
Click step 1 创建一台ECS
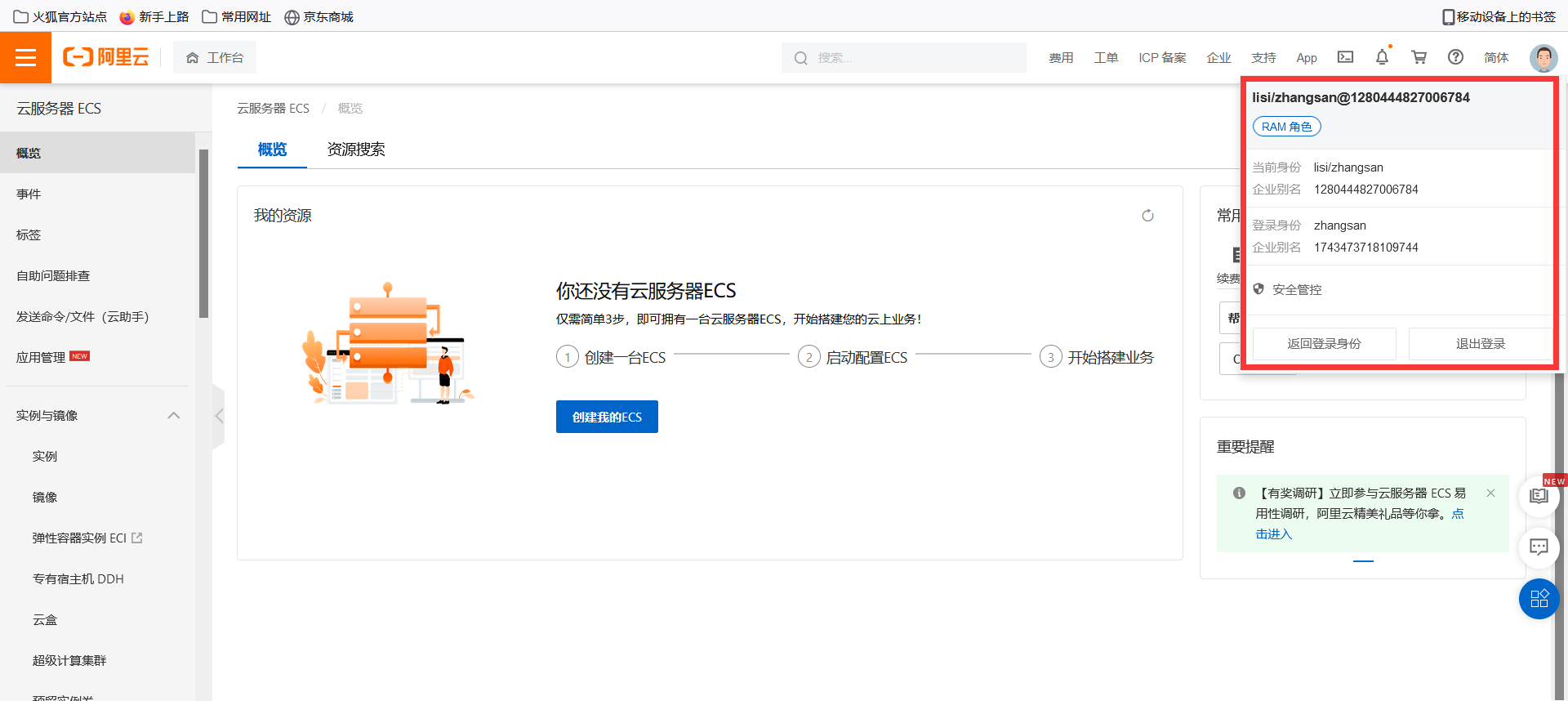coord(611,357)
